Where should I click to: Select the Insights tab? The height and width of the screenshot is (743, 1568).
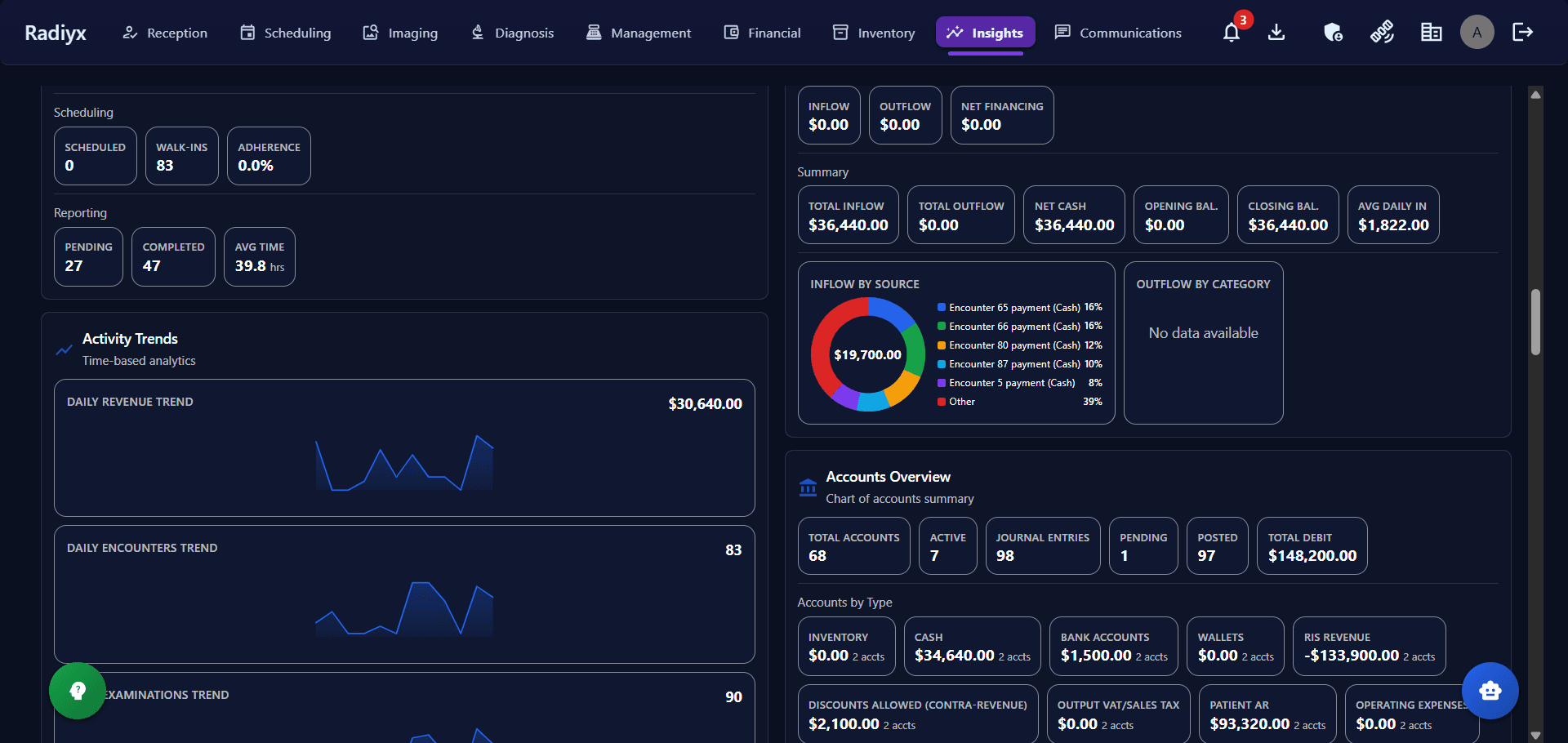click(x=986, y=33)
